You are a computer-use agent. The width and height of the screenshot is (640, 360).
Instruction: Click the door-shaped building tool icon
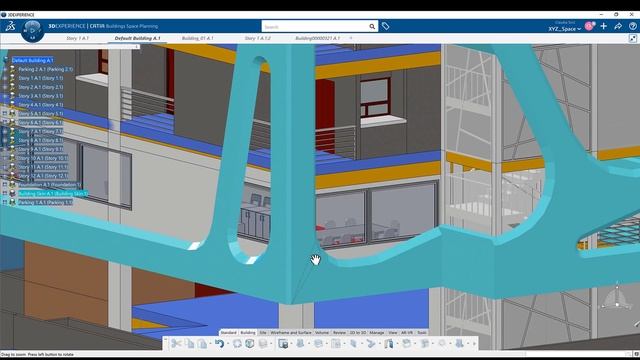tap(388, 344)
